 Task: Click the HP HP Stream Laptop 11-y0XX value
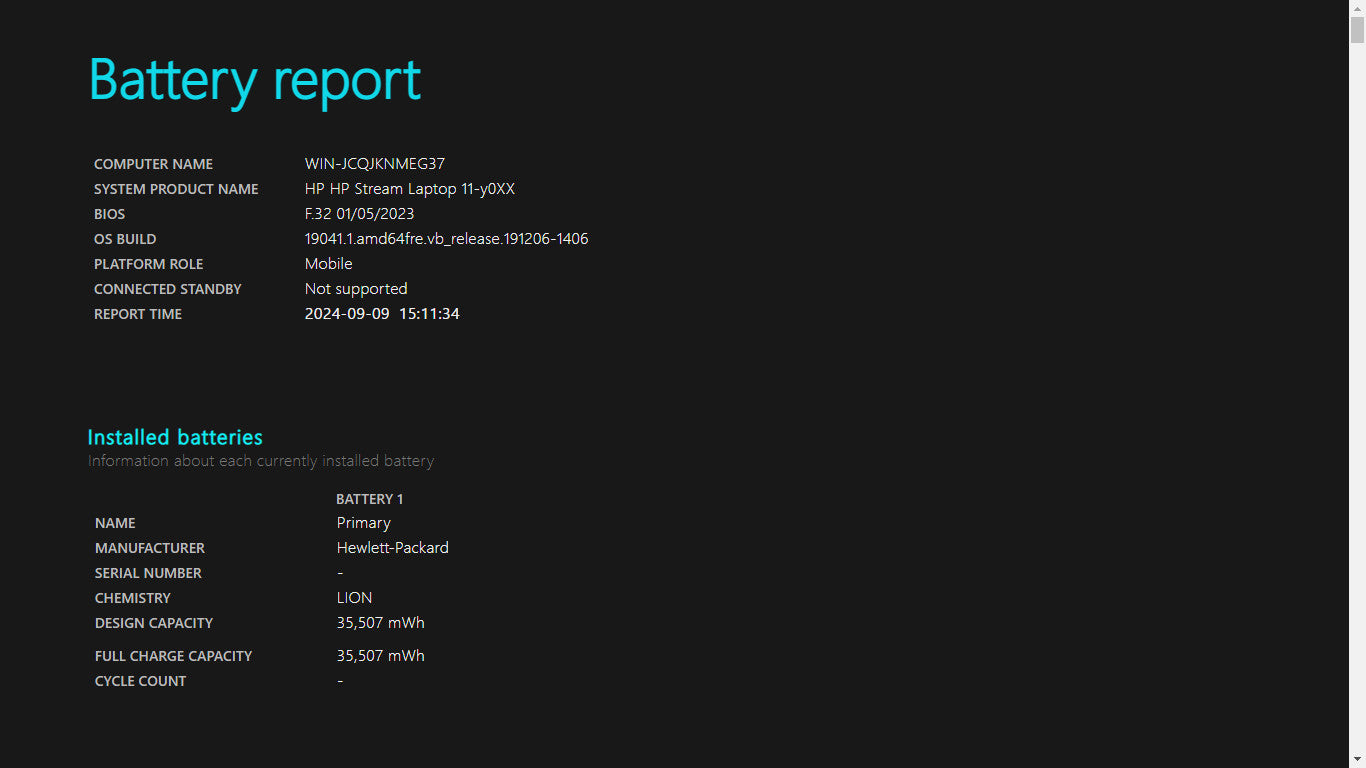coord(410,189)
